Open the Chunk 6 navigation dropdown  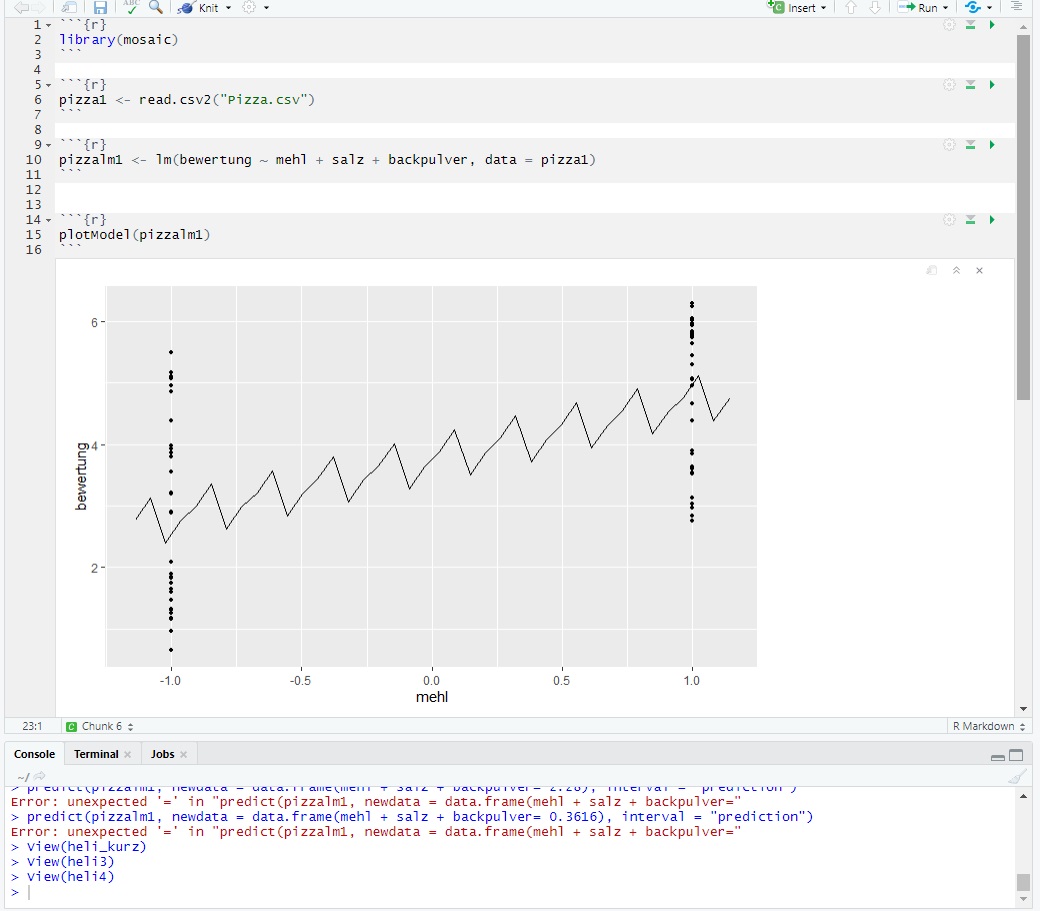tap(100, 726)
